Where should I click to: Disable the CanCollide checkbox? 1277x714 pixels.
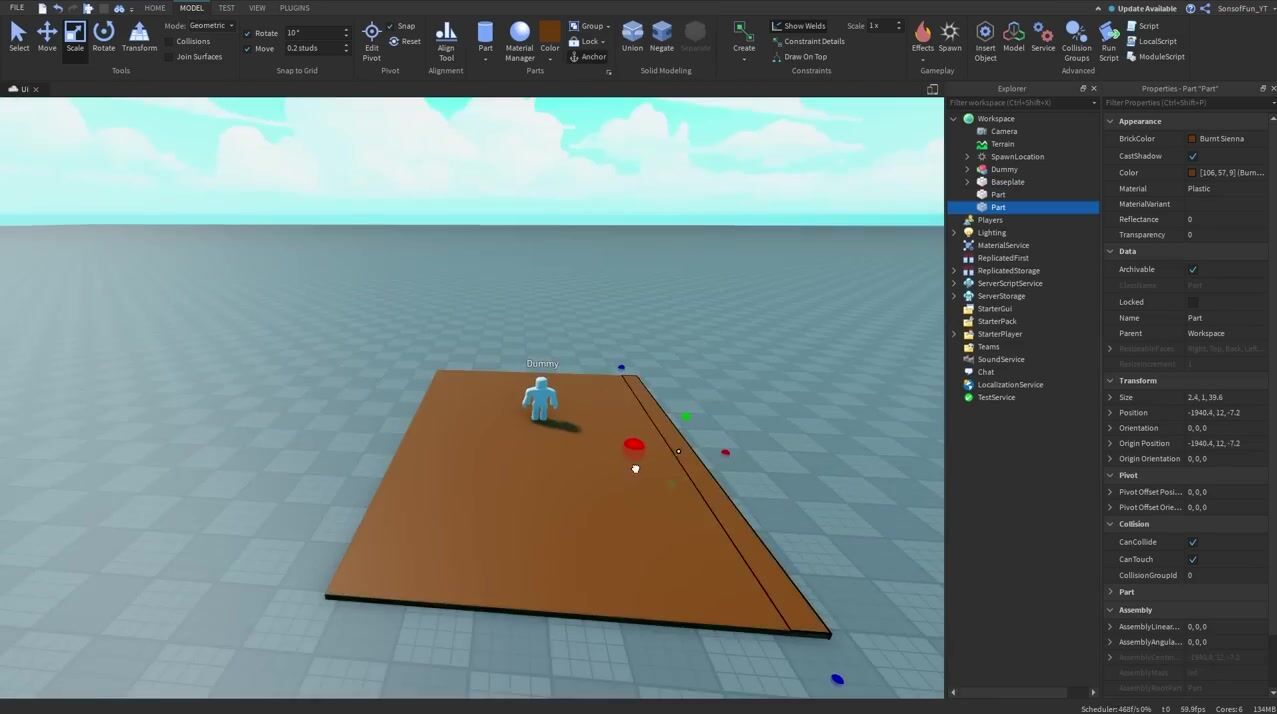(x=1192, y=542)
